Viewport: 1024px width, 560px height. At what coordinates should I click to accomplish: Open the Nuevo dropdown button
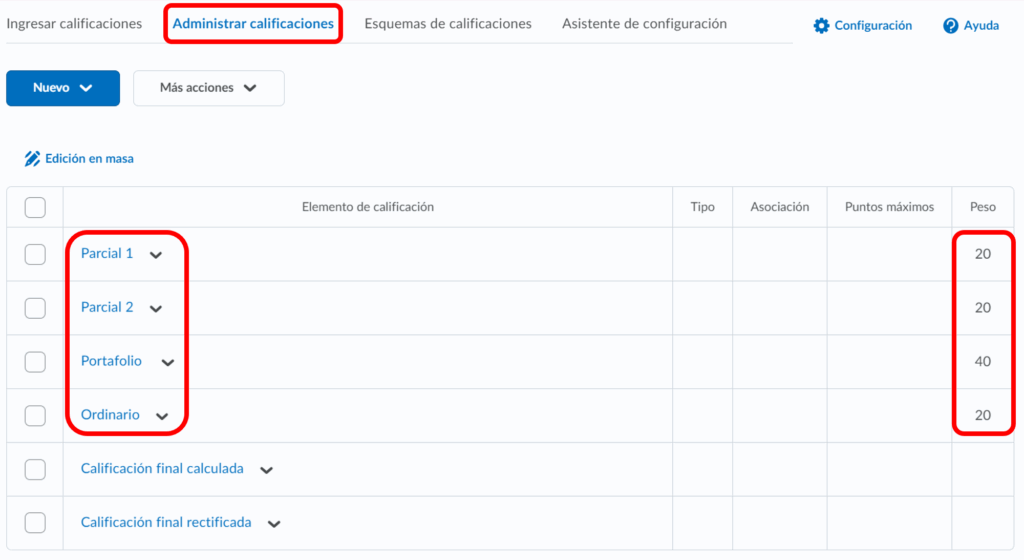[x=63, y=88]
